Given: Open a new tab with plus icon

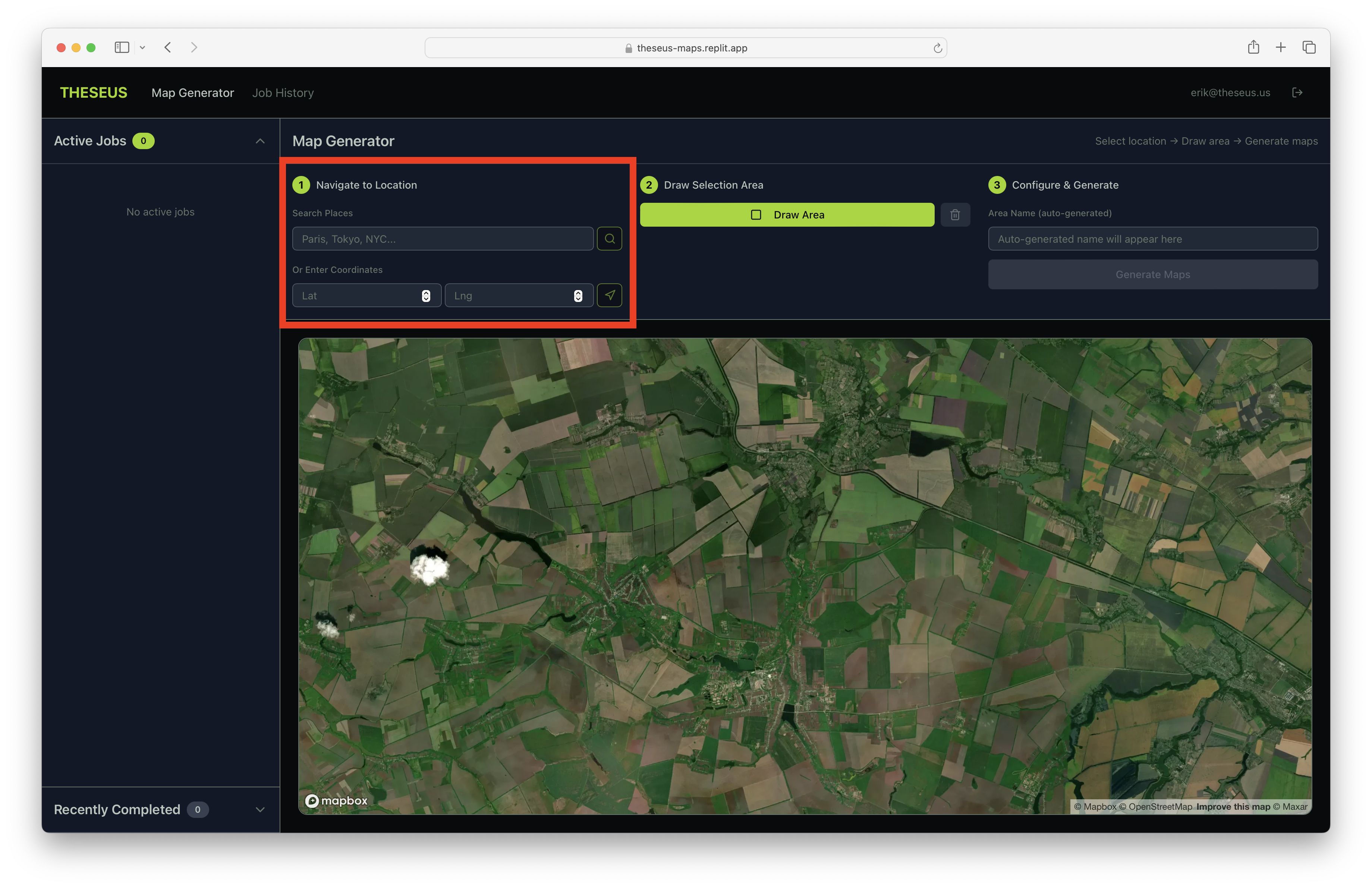Looking at the screenshot, I should point(1280,47).
